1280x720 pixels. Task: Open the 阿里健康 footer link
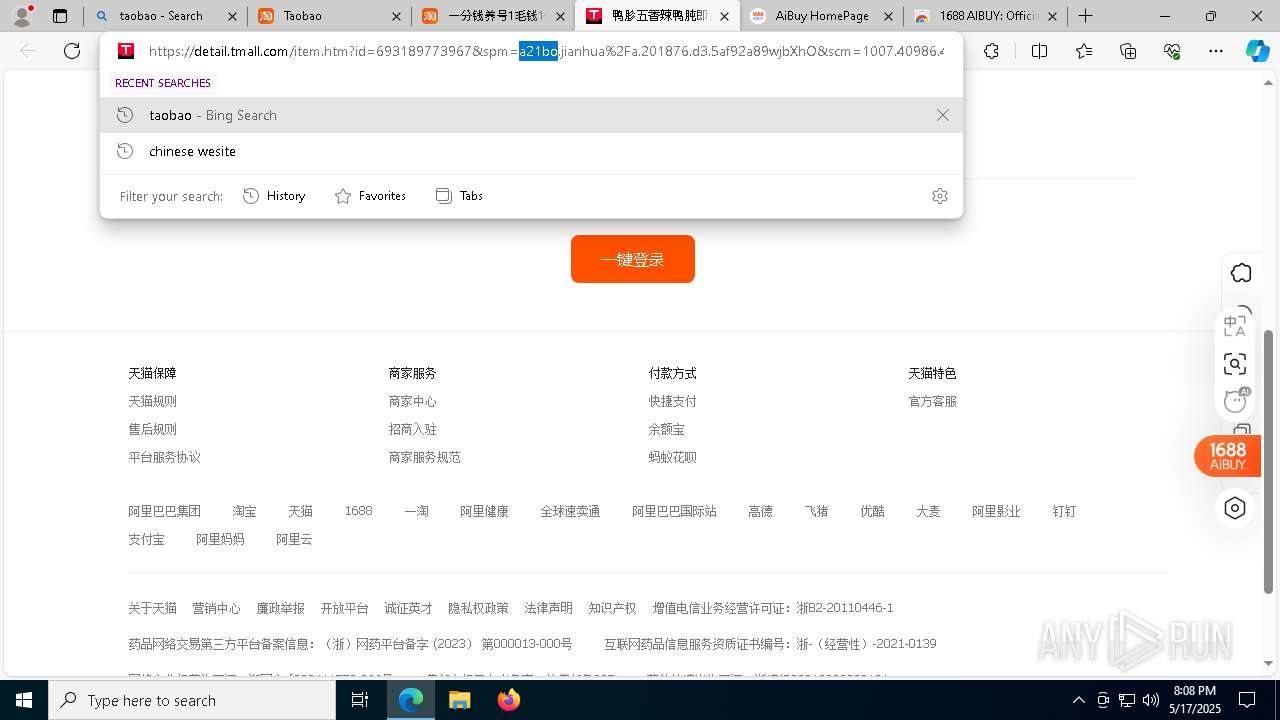coord(484,511)
